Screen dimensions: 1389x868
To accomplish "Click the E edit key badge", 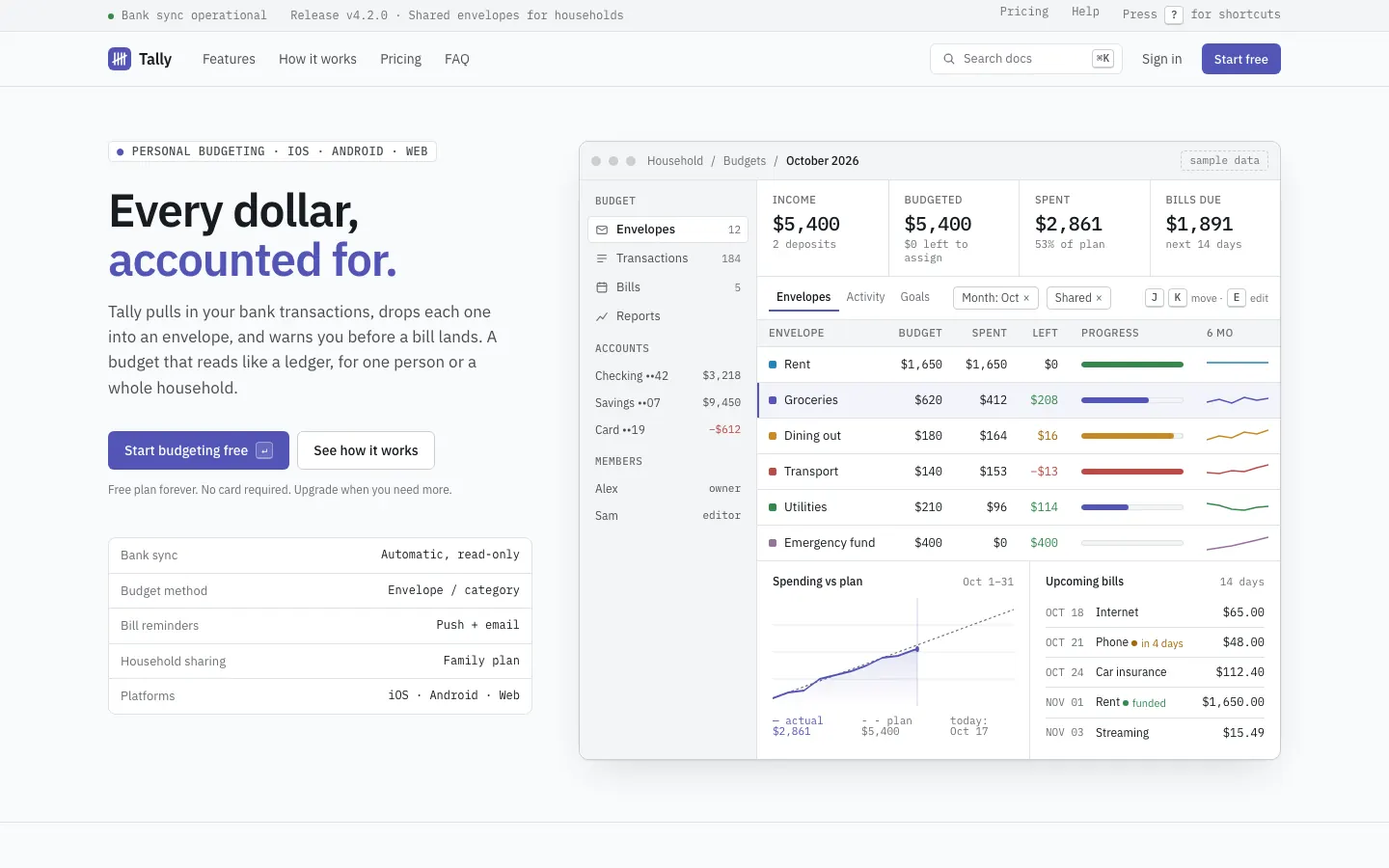I will click(x=1237, y=297).
